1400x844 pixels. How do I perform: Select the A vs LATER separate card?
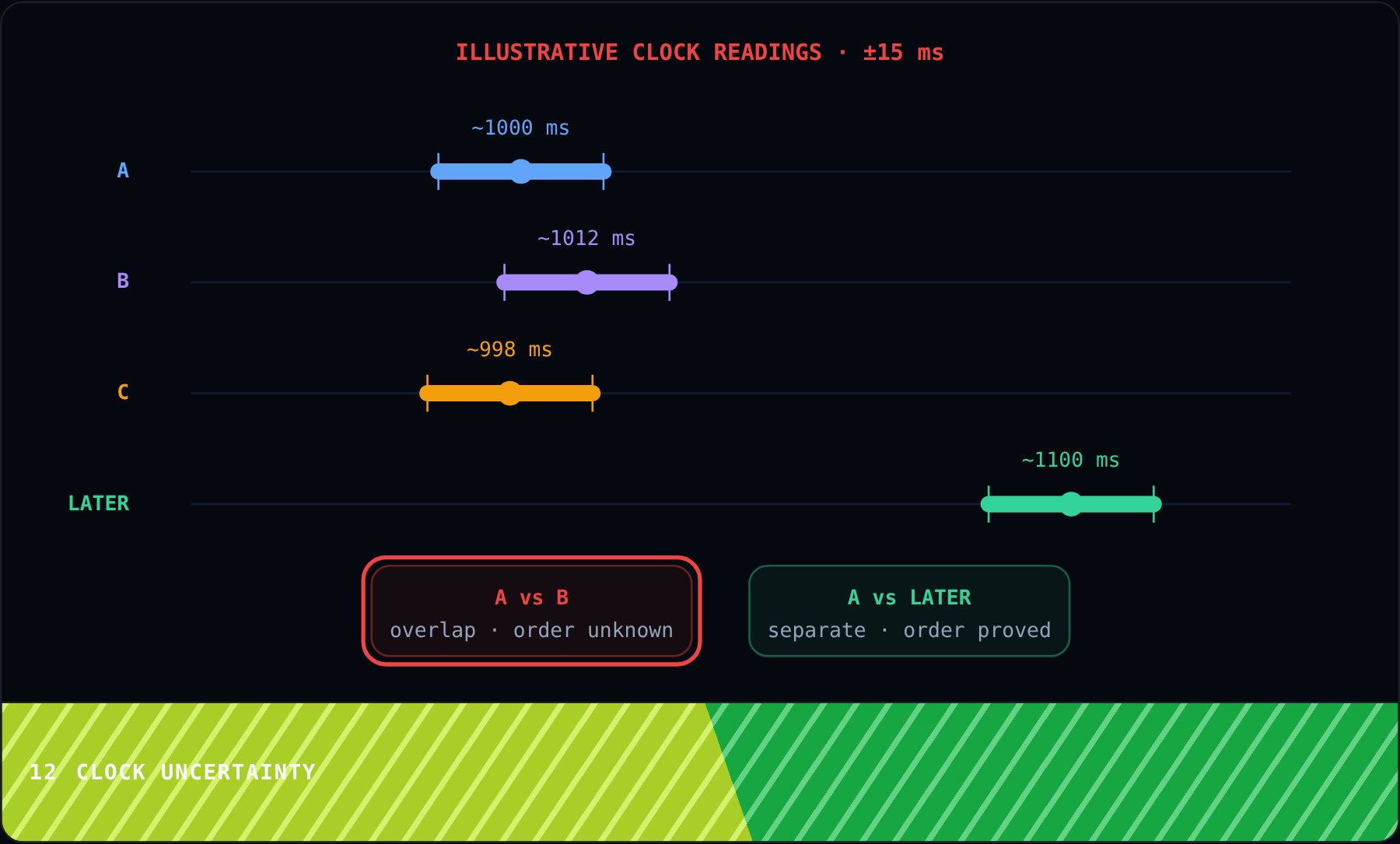click(x=909, y=611)
